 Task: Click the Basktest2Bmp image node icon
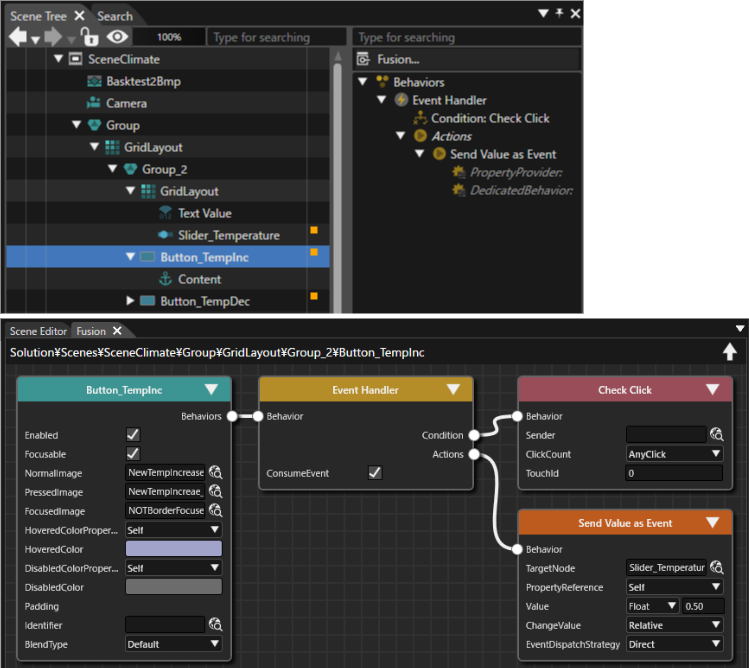(94, 81)
